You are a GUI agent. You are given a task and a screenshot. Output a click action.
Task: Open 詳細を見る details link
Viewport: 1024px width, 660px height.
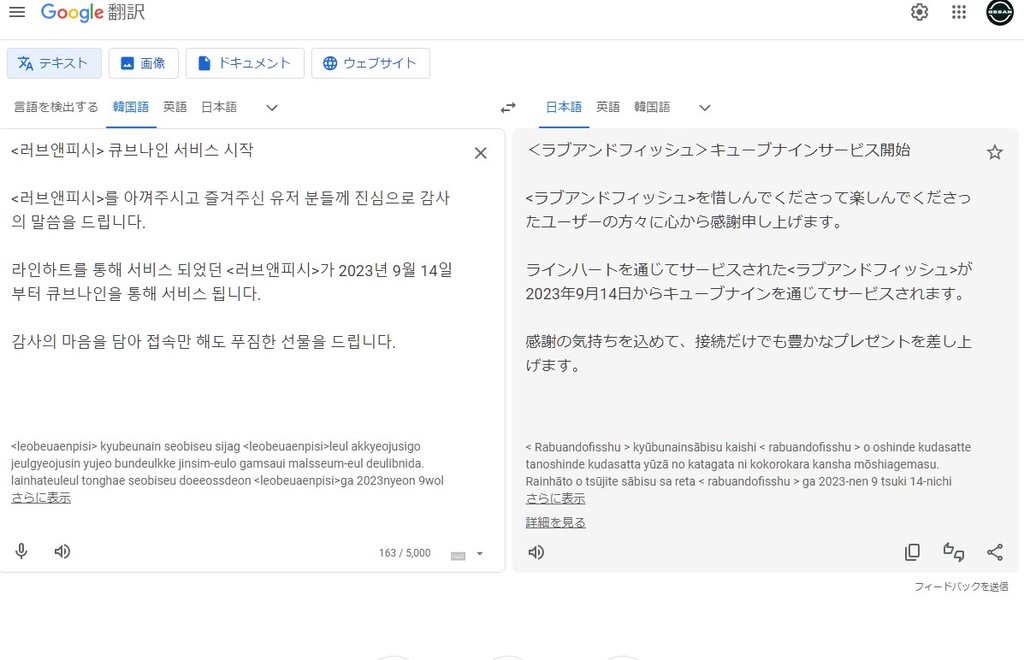556,522
